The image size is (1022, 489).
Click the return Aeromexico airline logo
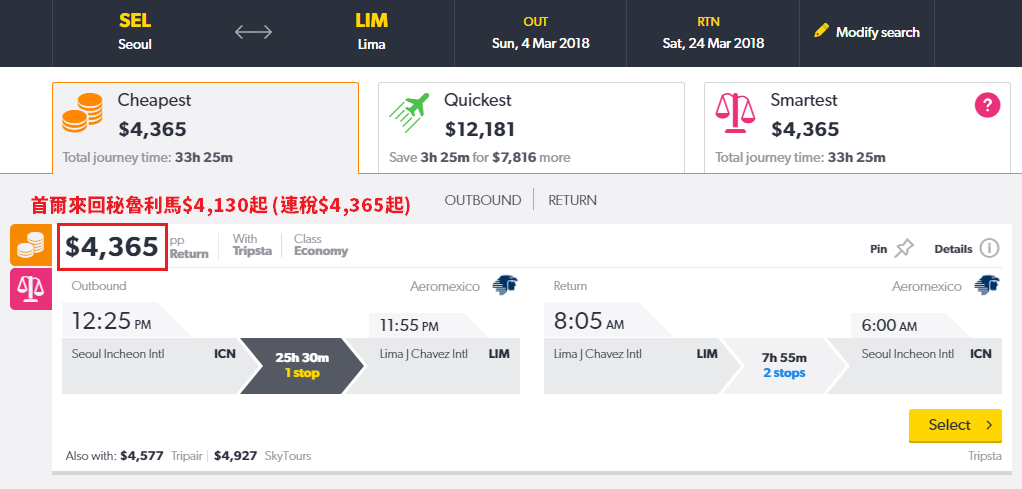(x=987, y=286)
